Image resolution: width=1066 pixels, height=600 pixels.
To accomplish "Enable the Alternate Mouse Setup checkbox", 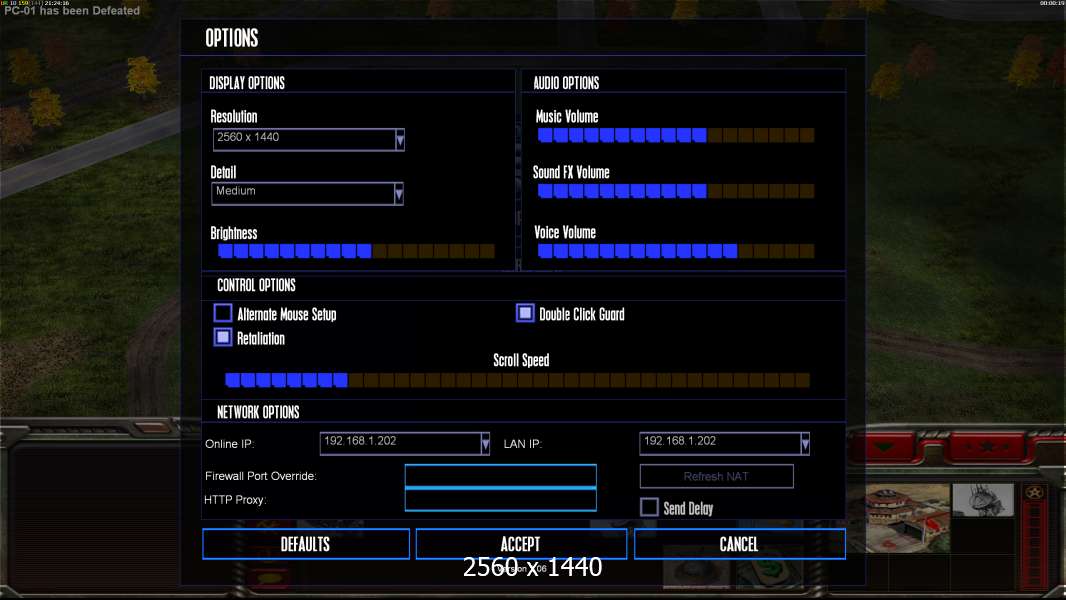I will click(x=223, y=313).
